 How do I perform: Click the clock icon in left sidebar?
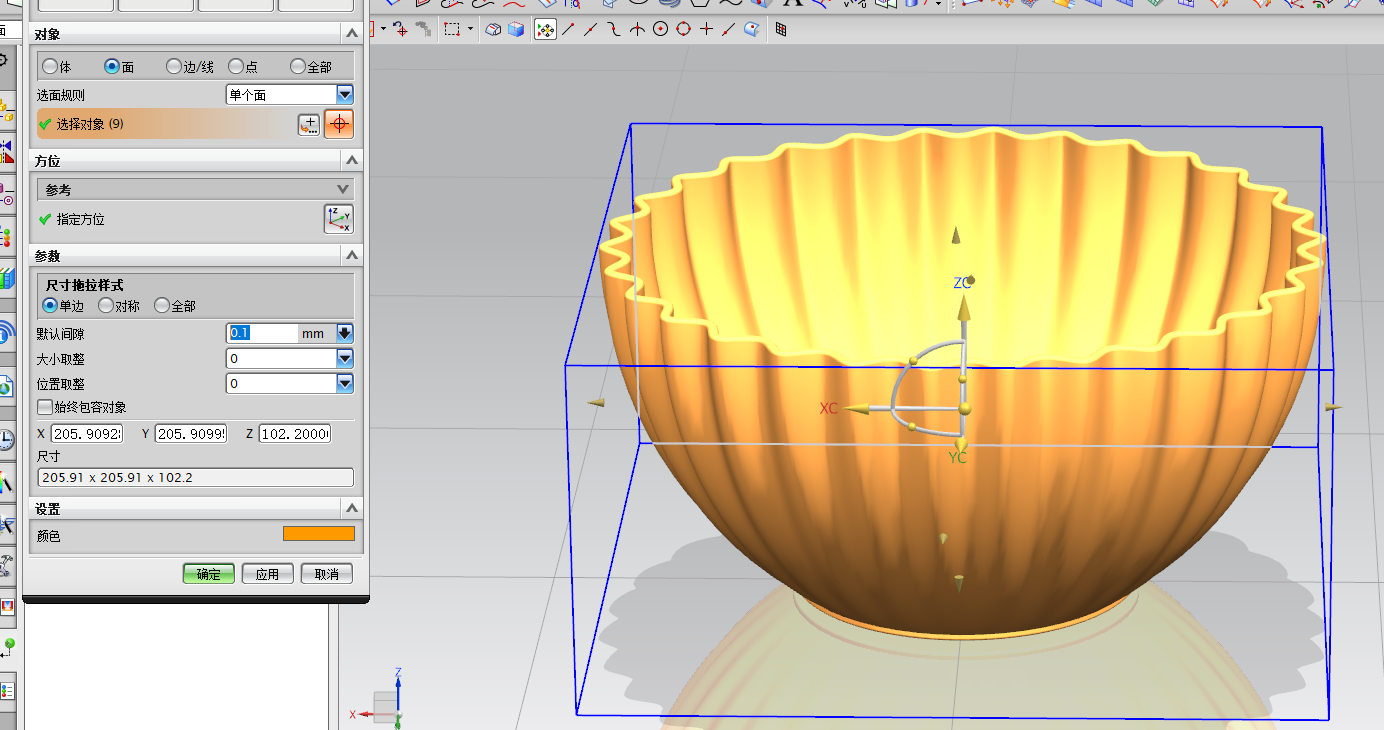click(6, 440)
